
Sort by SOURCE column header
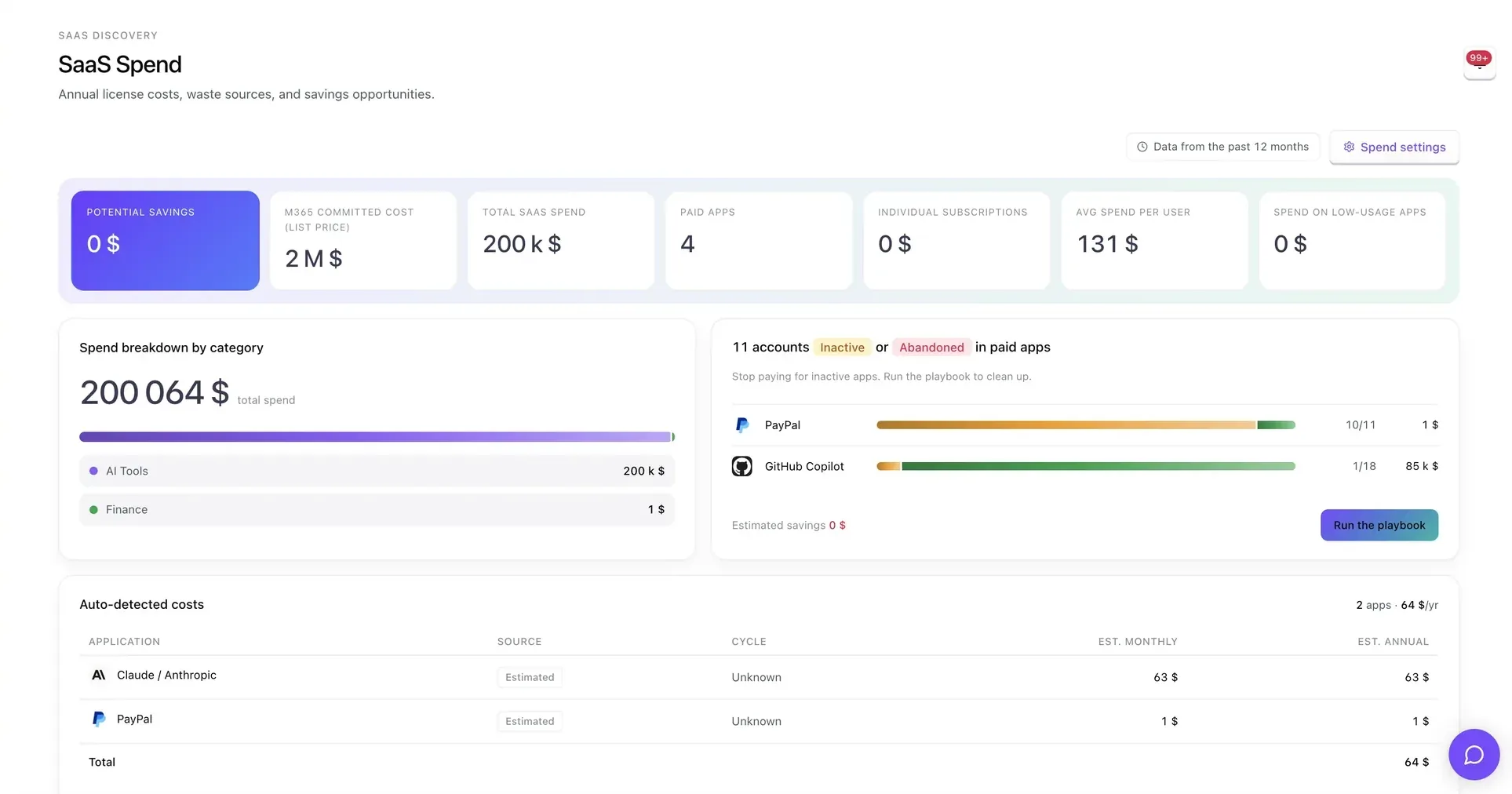[x=519, y=641]
